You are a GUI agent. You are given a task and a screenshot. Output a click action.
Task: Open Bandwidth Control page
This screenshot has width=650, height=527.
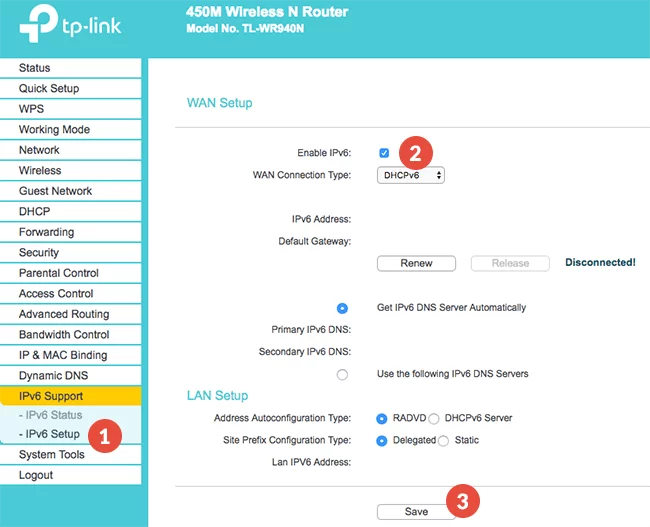[x=70, y=335]
